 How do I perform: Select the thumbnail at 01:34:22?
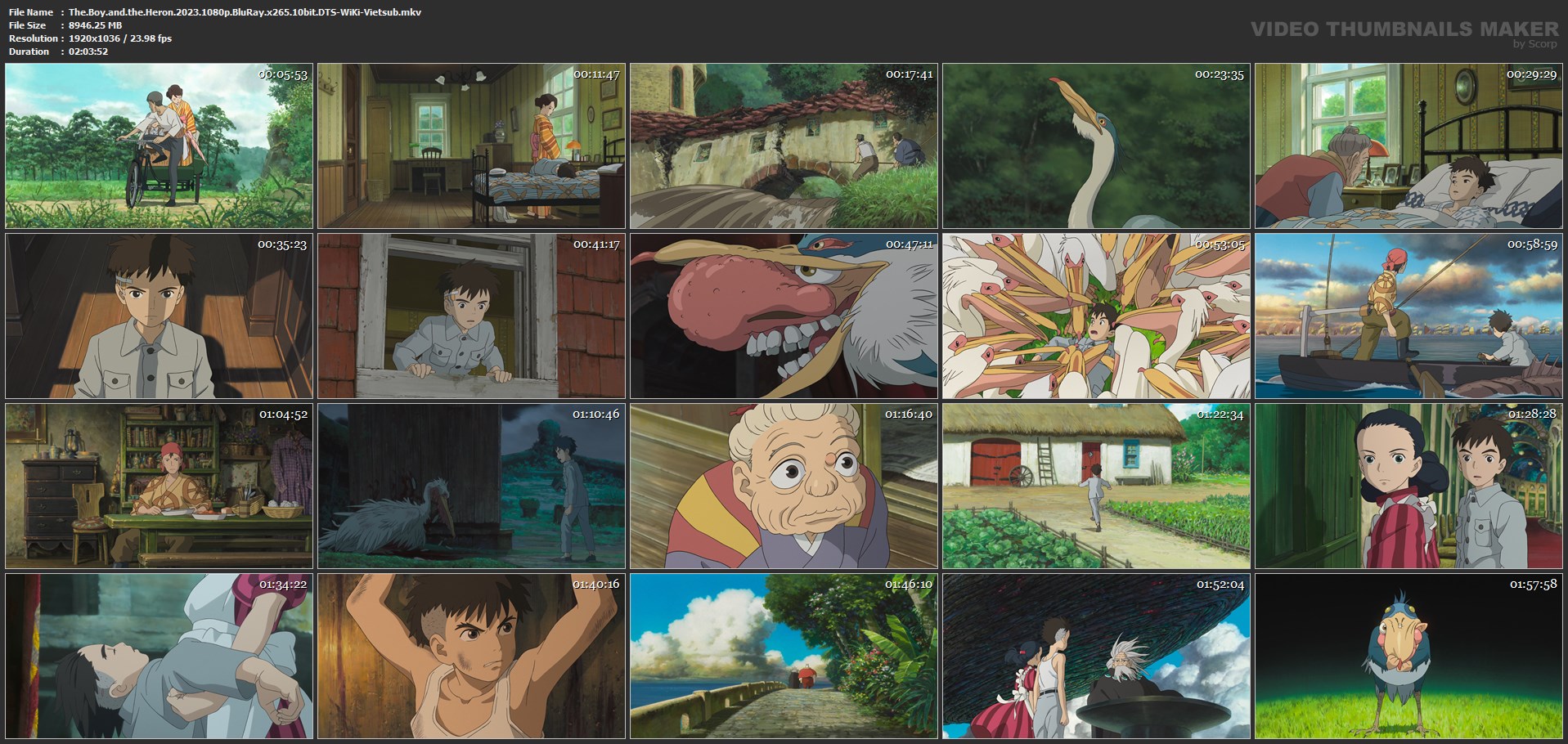[x=159, y=656]
